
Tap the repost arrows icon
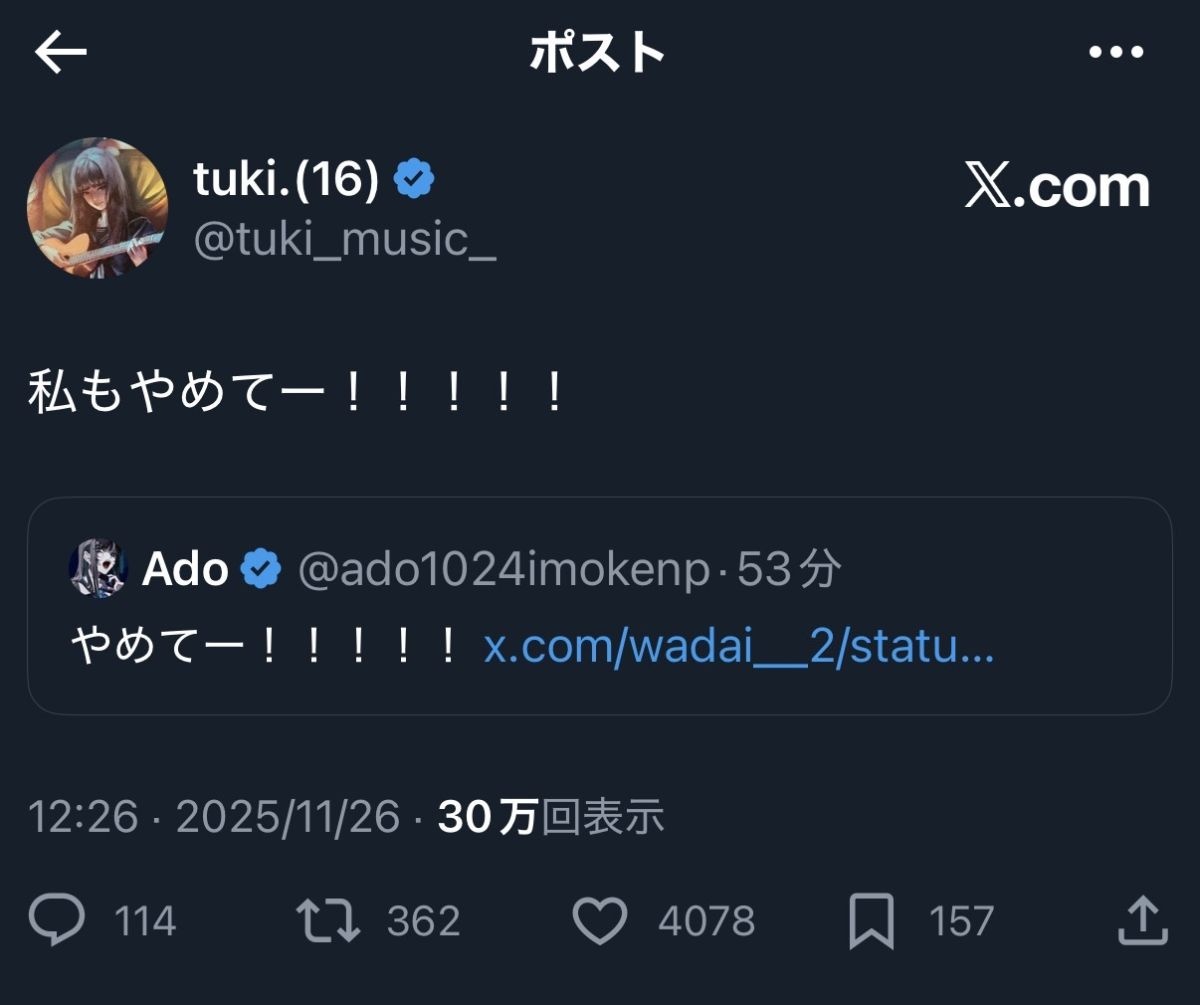tap(329, 920)
